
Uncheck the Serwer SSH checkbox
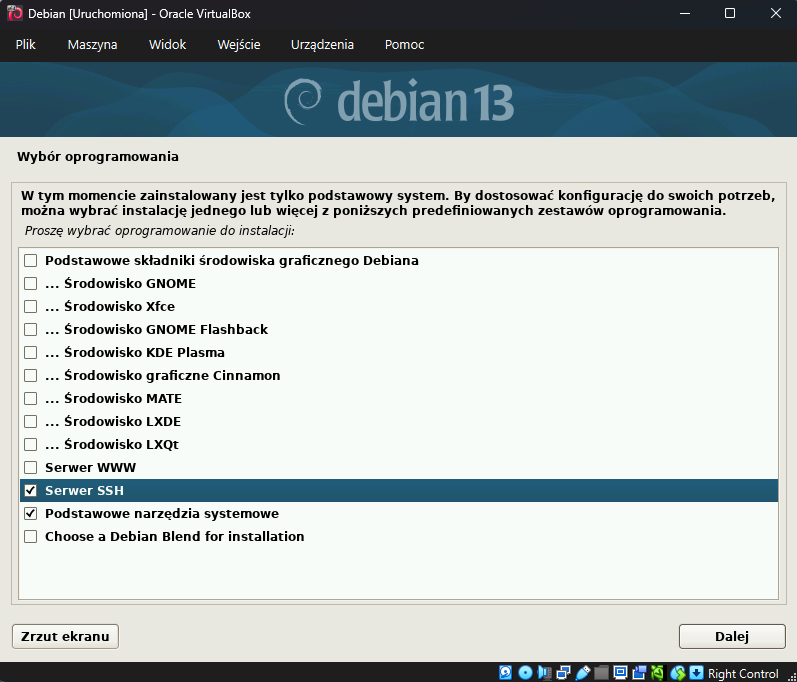[31, 491]
